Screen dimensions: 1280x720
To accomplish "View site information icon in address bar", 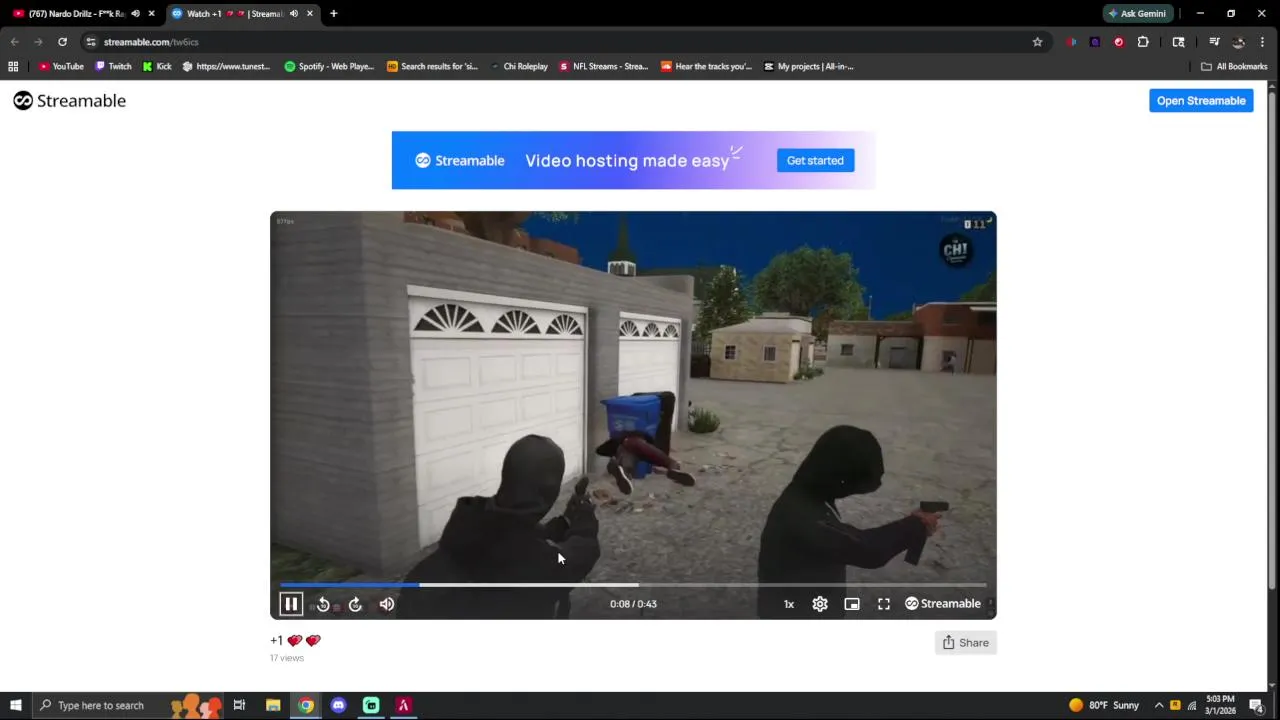I will (91, 42).
